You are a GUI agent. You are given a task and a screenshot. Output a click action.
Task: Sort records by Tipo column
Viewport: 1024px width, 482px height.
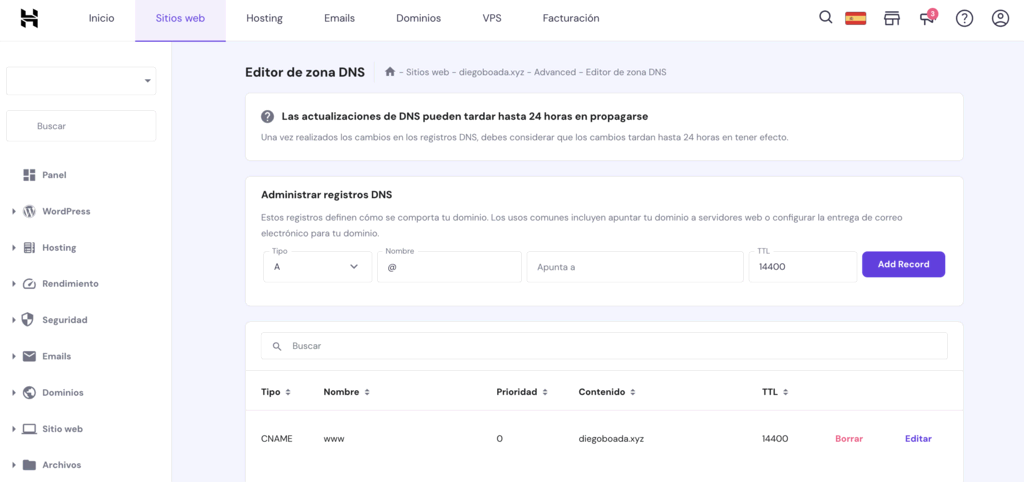[x=276, y=392]
